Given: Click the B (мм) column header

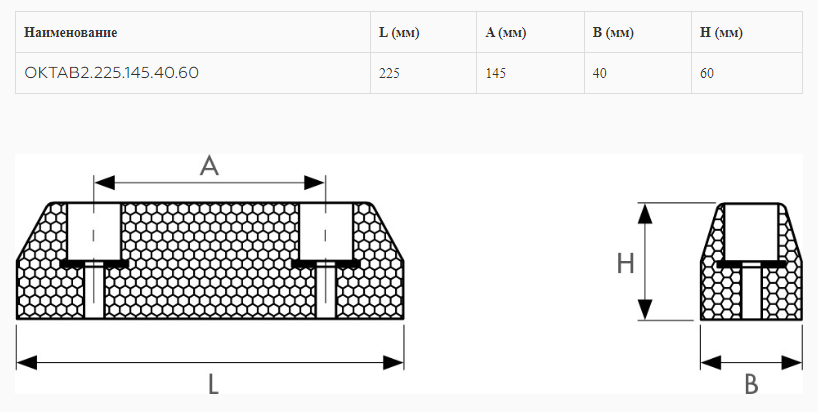Looking at the screenshot, I should (637, 32).
